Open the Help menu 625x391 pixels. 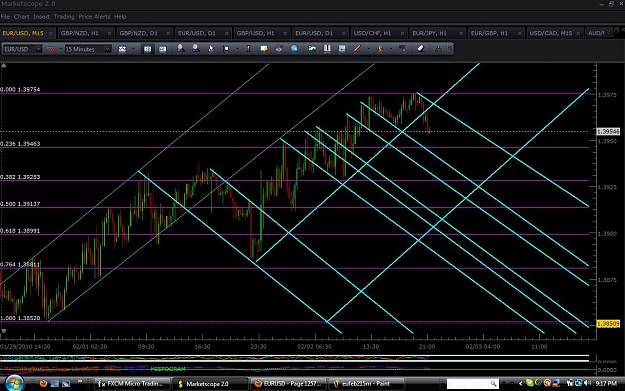tap(120, 17)
